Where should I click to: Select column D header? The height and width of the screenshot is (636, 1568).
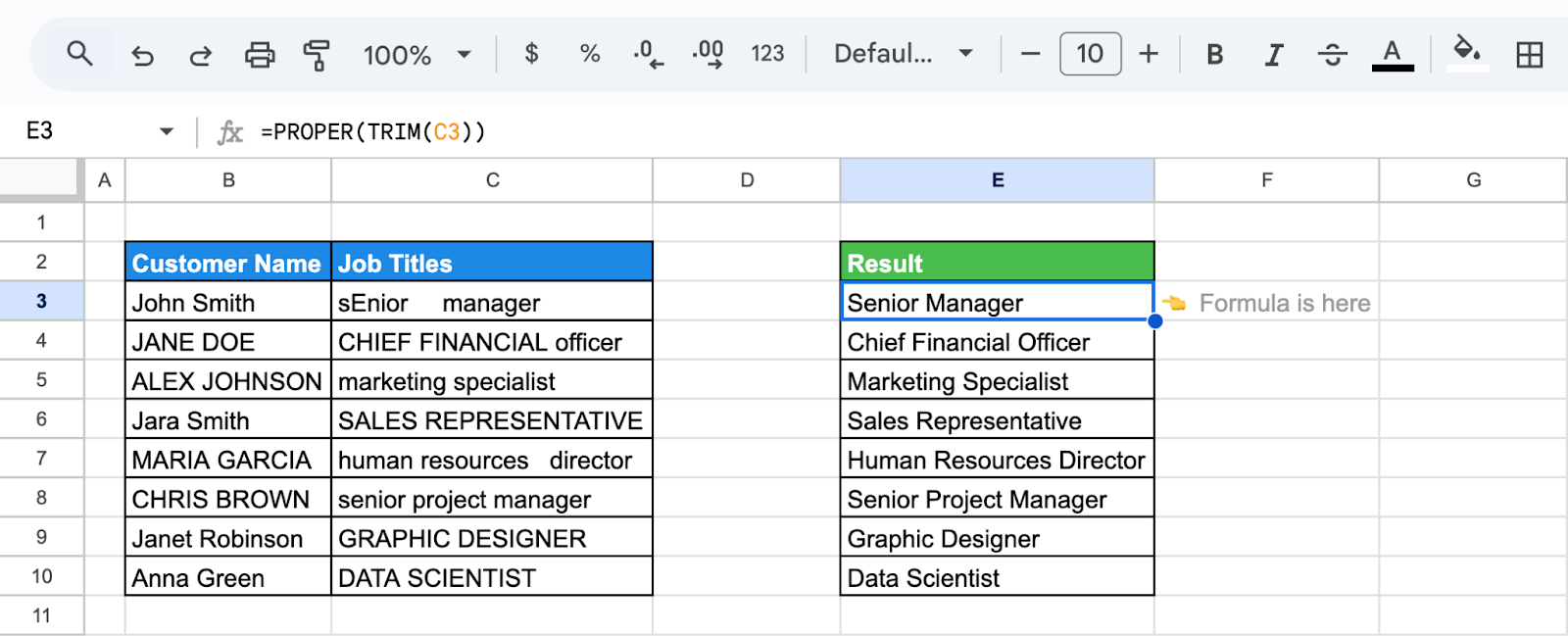[x=747, y=180]
